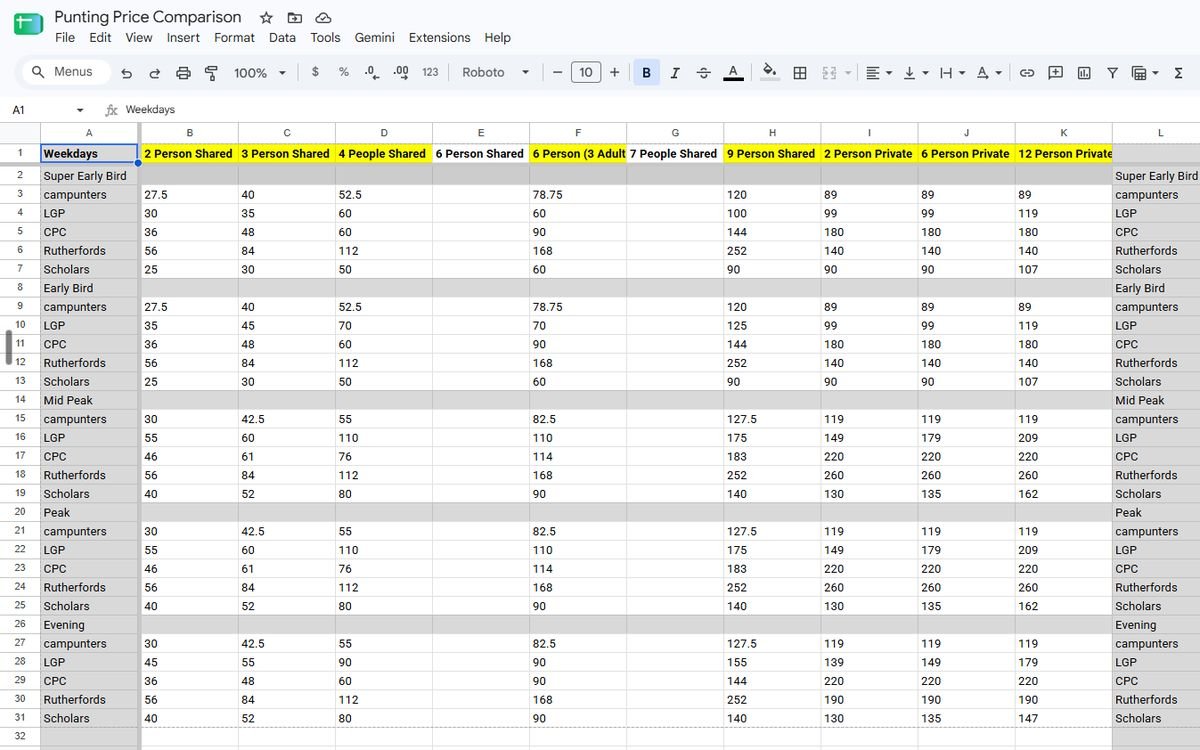Open the functions sigma menu
This screenshot has height=750, width=1200.
(x=1178, y=73)
